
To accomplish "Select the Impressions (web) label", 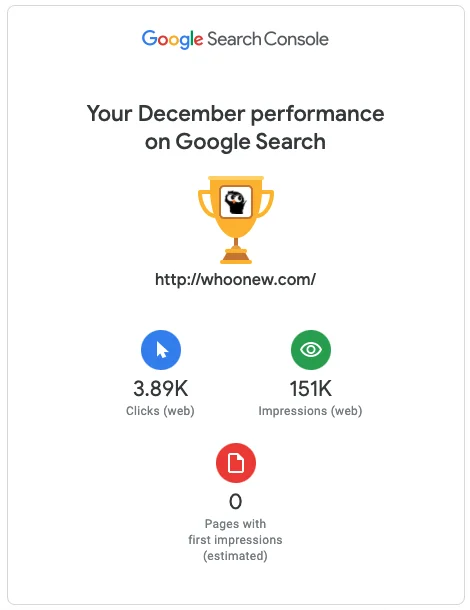I will tap(310, 411).
